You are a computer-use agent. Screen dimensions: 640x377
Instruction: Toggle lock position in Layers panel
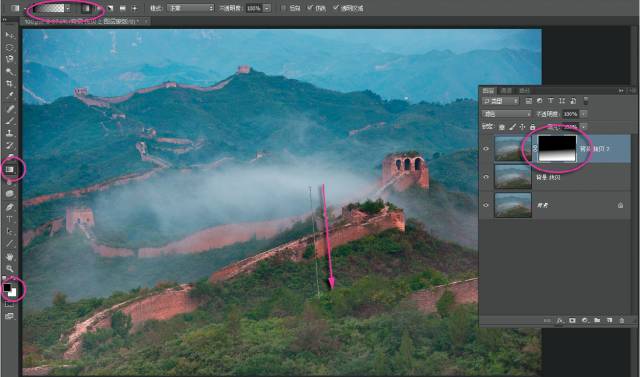click(522, 127)
